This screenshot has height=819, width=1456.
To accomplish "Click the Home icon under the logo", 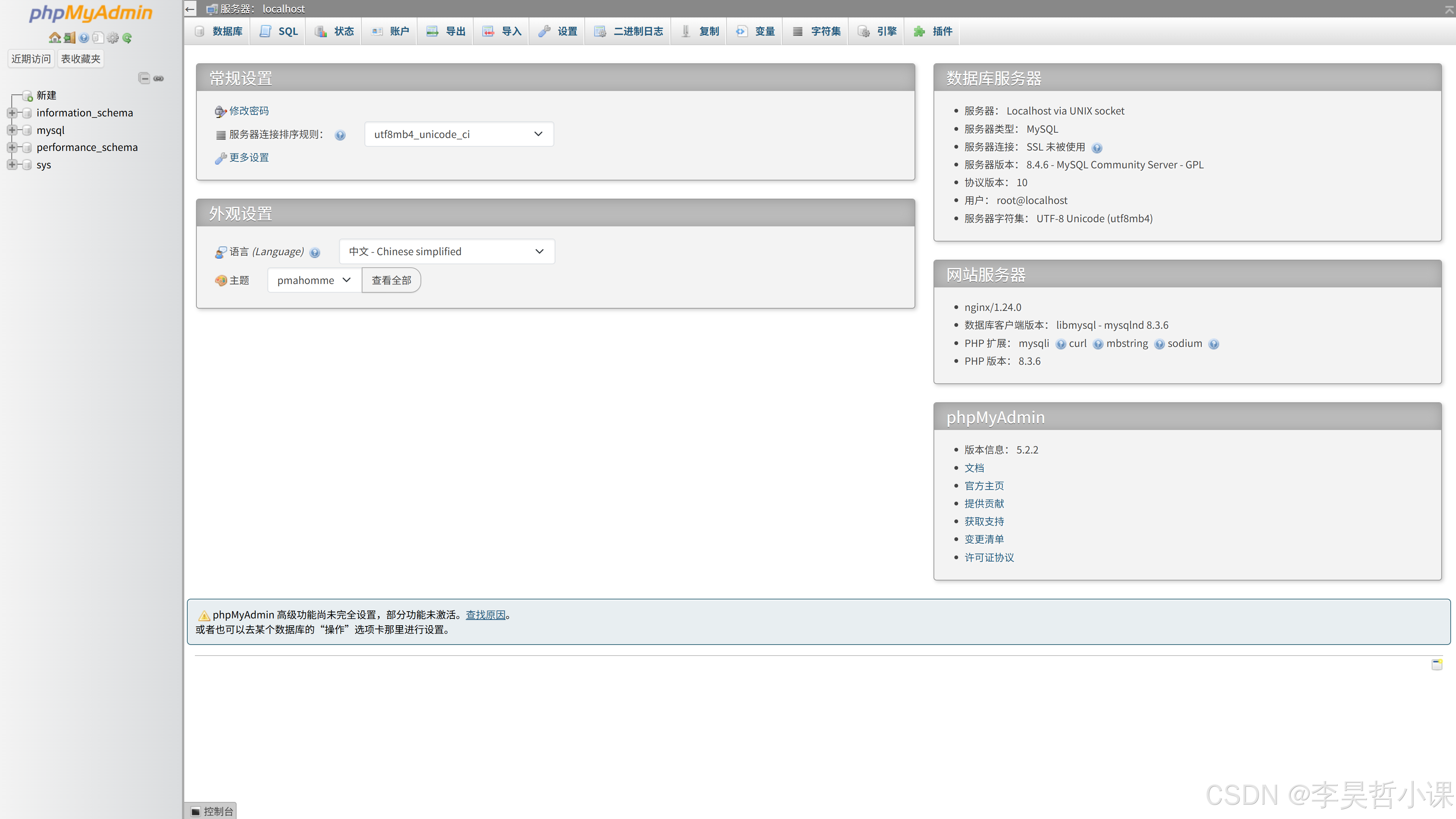I will click(x=54, y=38).
